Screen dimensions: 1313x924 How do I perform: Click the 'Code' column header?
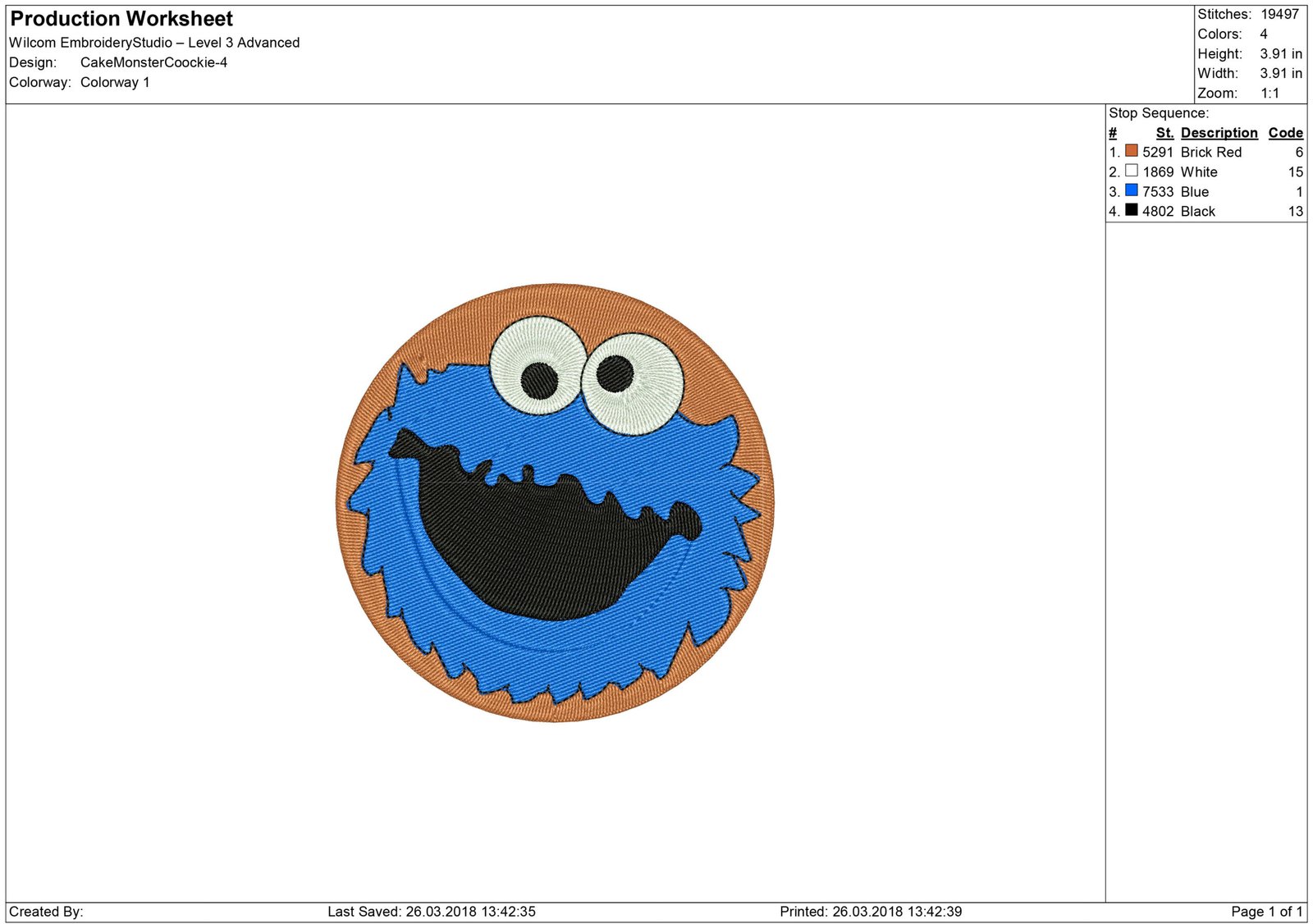point(1286,133)
